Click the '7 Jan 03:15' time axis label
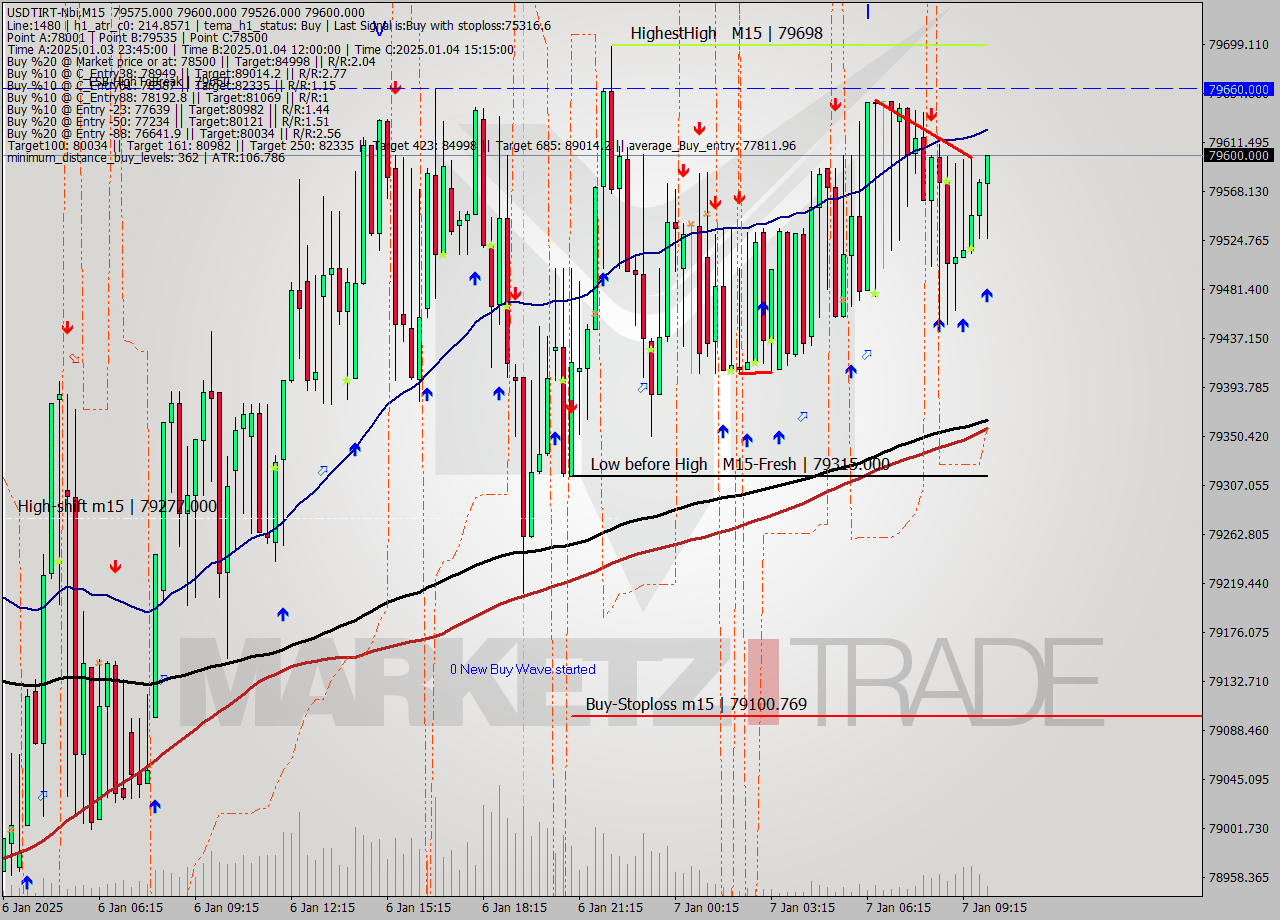Image resolution: width=1280 pixels, height=920 pixels. [802, 908]
